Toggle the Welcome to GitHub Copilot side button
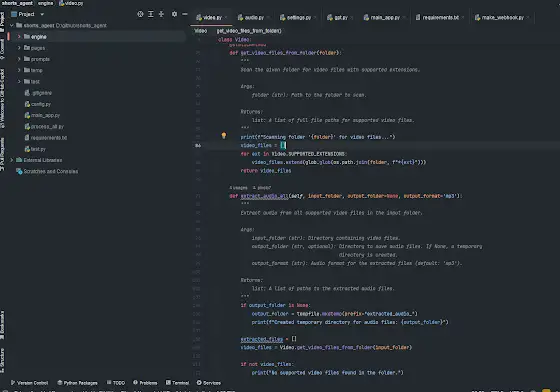This screenshot has height=392, width=560. click(x=2, y=99)
